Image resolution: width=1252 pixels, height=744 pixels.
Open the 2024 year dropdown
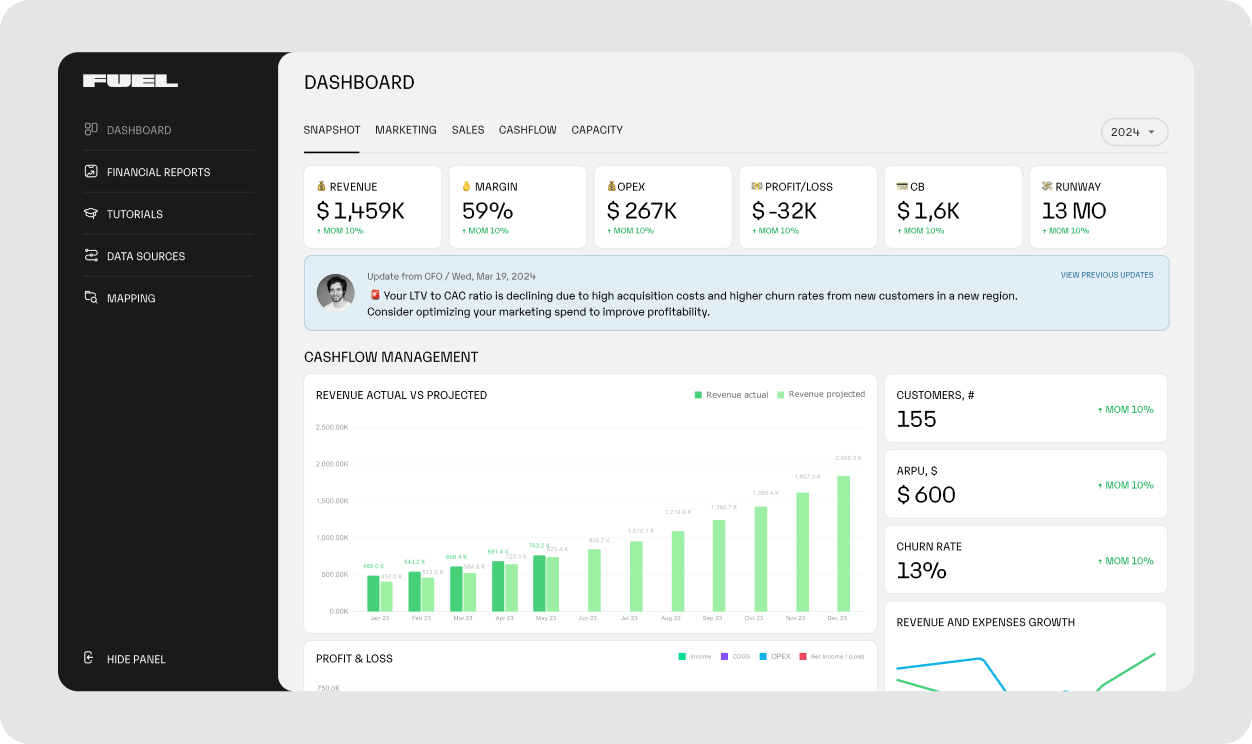tap(1134, 131)
